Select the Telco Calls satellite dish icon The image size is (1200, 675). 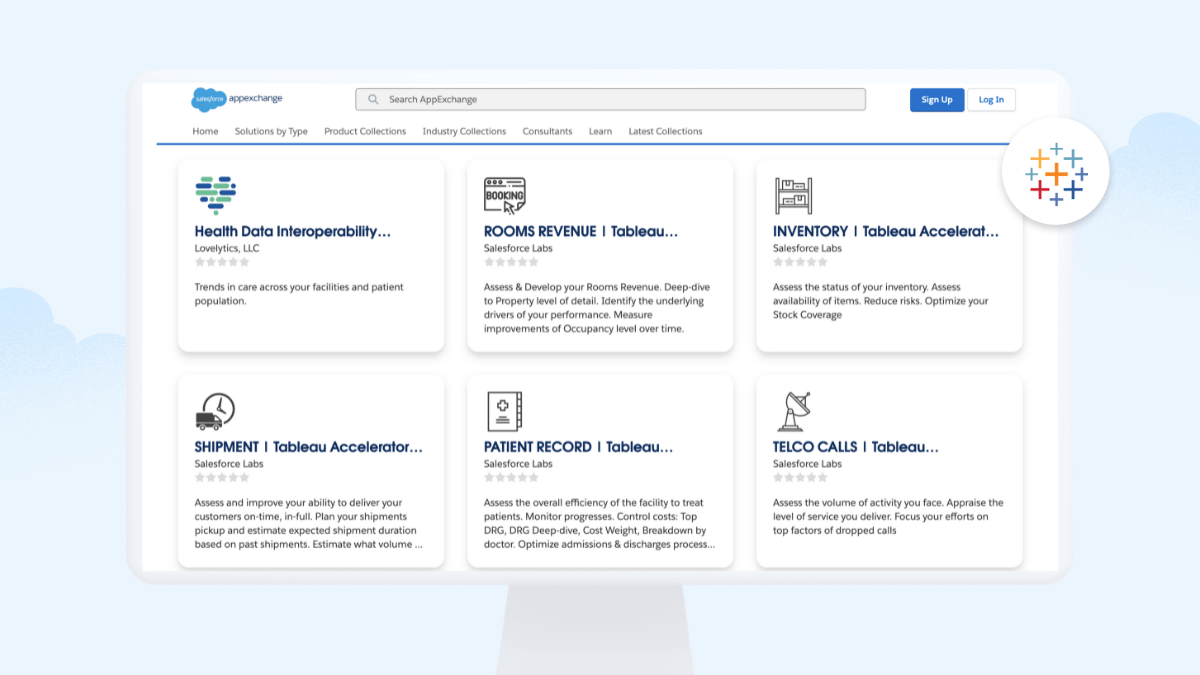click(x=793, y=411)
